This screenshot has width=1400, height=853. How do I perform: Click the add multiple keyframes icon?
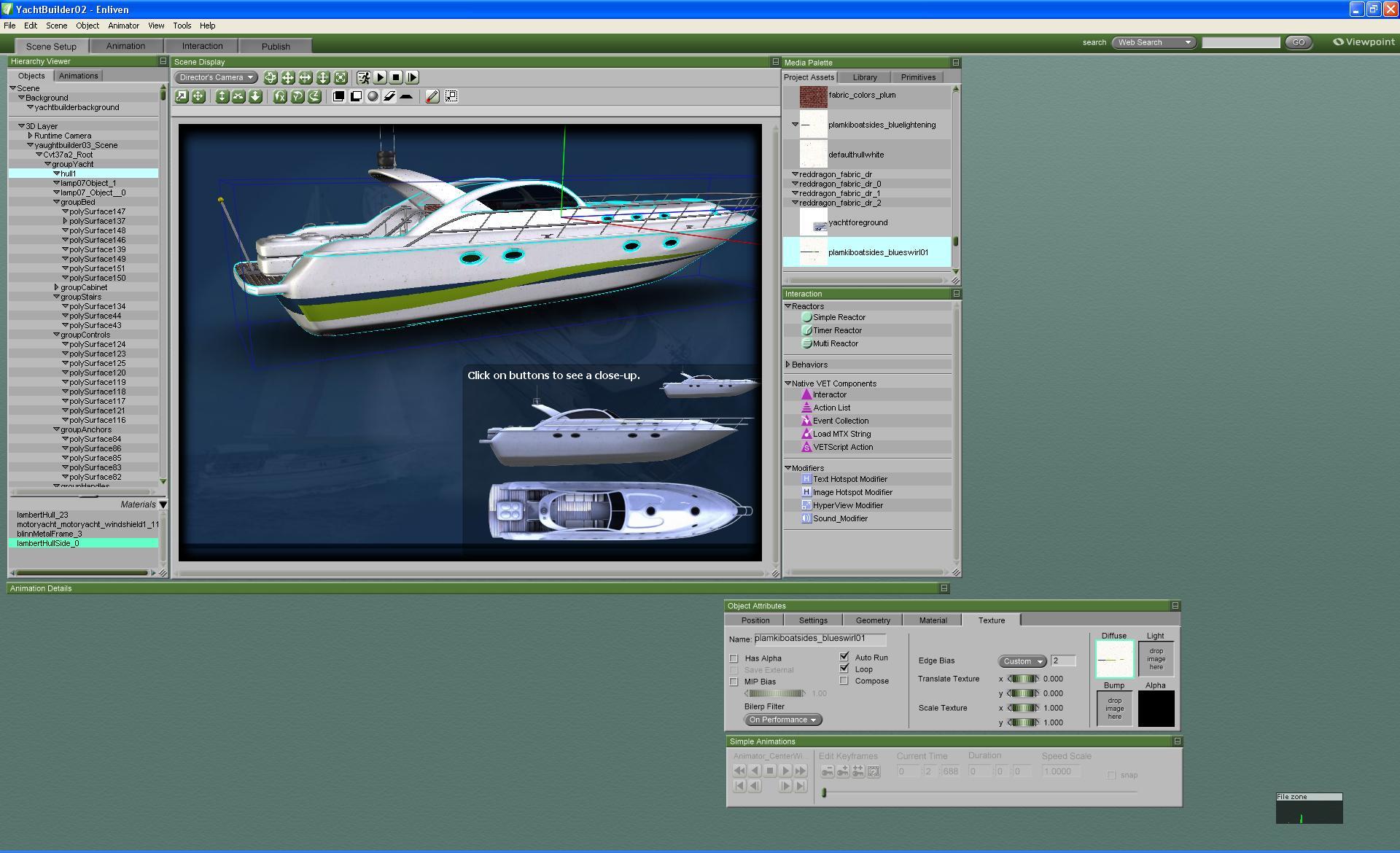pyautogui.click(x=858, y=771)
